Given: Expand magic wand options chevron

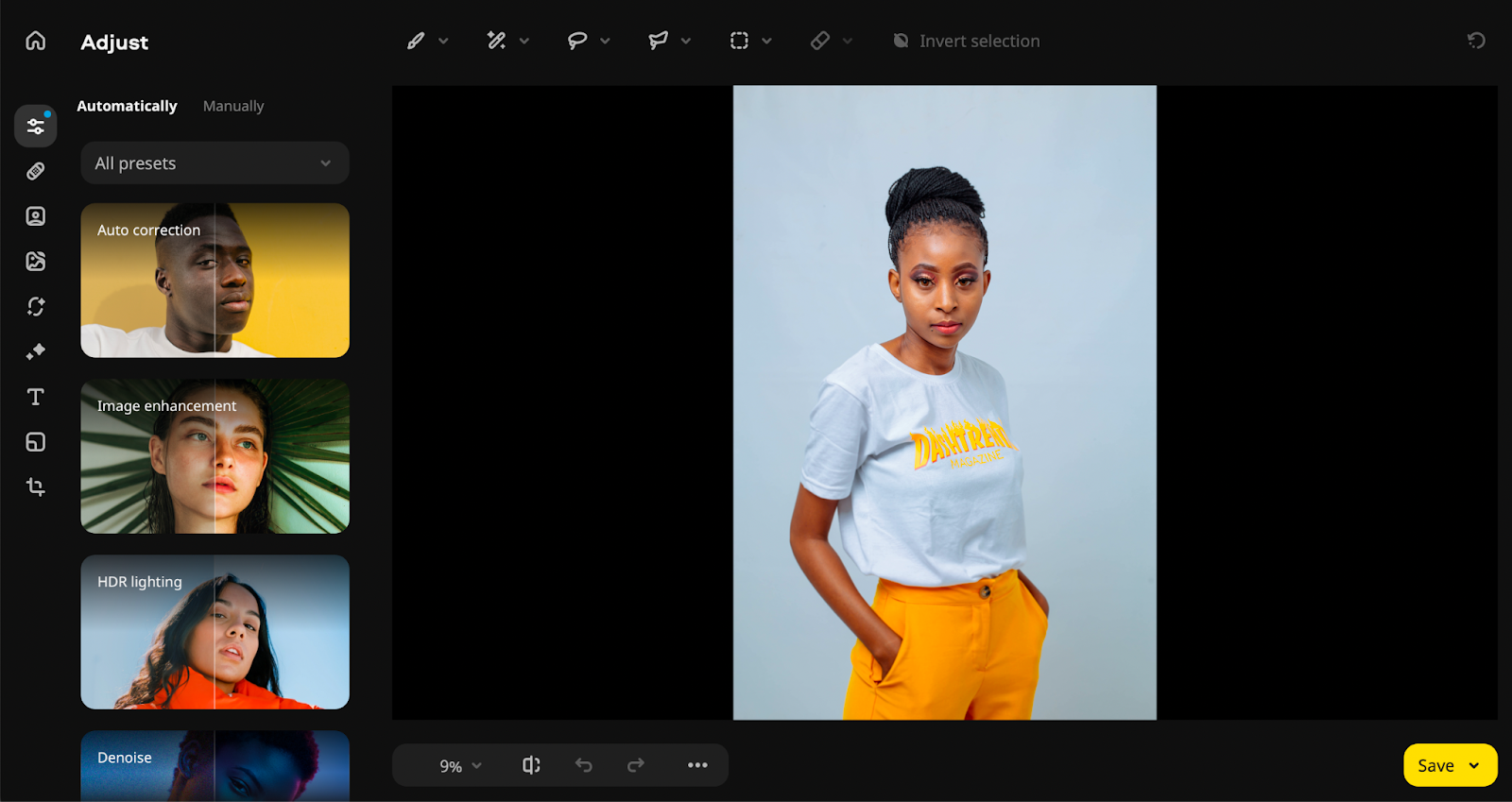Looking at the screenshot, I should click(524, 41).
